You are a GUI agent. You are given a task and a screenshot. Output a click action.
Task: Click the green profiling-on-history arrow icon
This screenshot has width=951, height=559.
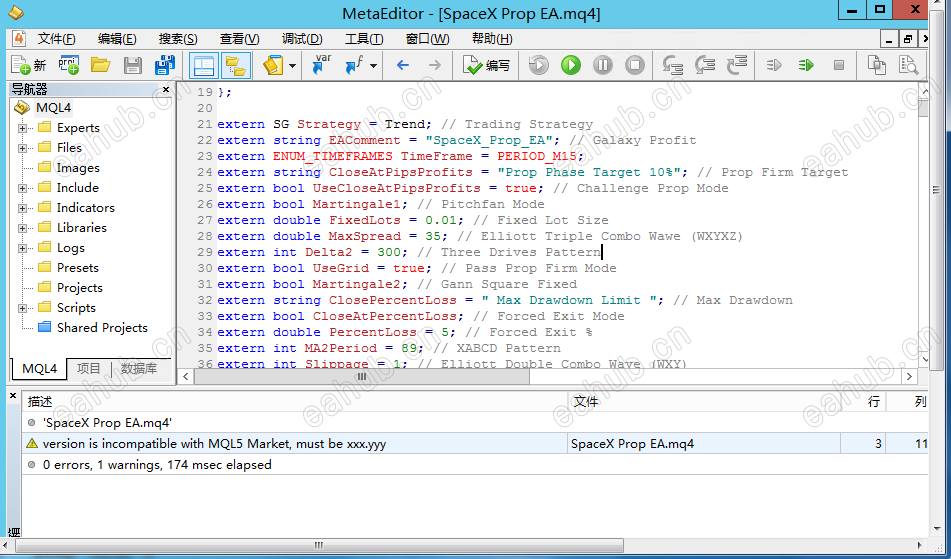tap(806, 65)
